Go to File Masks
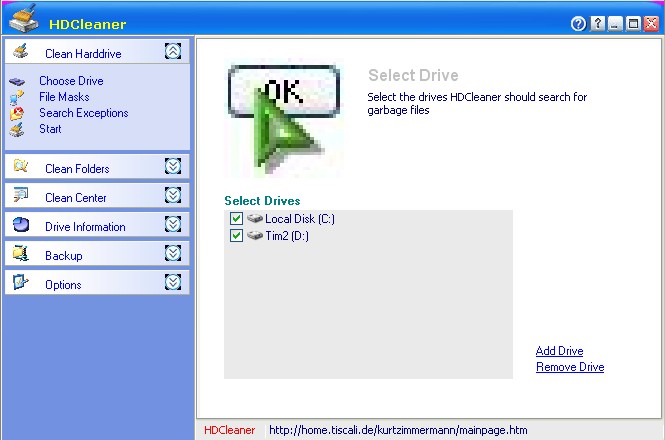This screenshot has height=440, width=665. click(64, 97)
